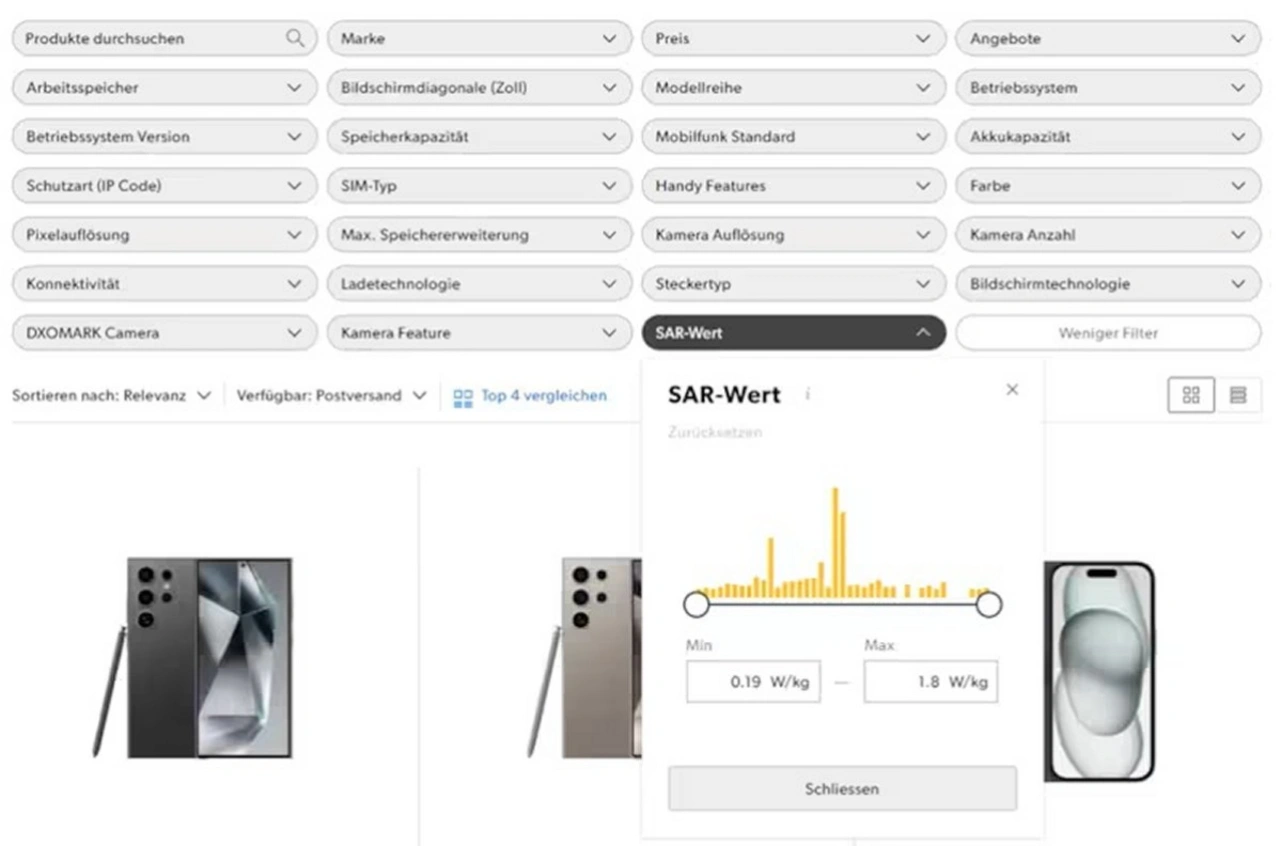The image size is (1280, 846).
Task: Click the search magnifier icon
Action: coord(294,38)
